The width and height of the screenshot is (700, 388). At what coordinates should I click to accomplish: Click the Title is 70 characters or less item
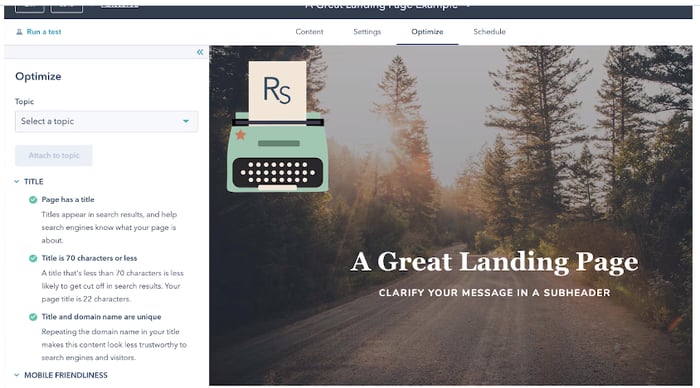click(89, 258)
